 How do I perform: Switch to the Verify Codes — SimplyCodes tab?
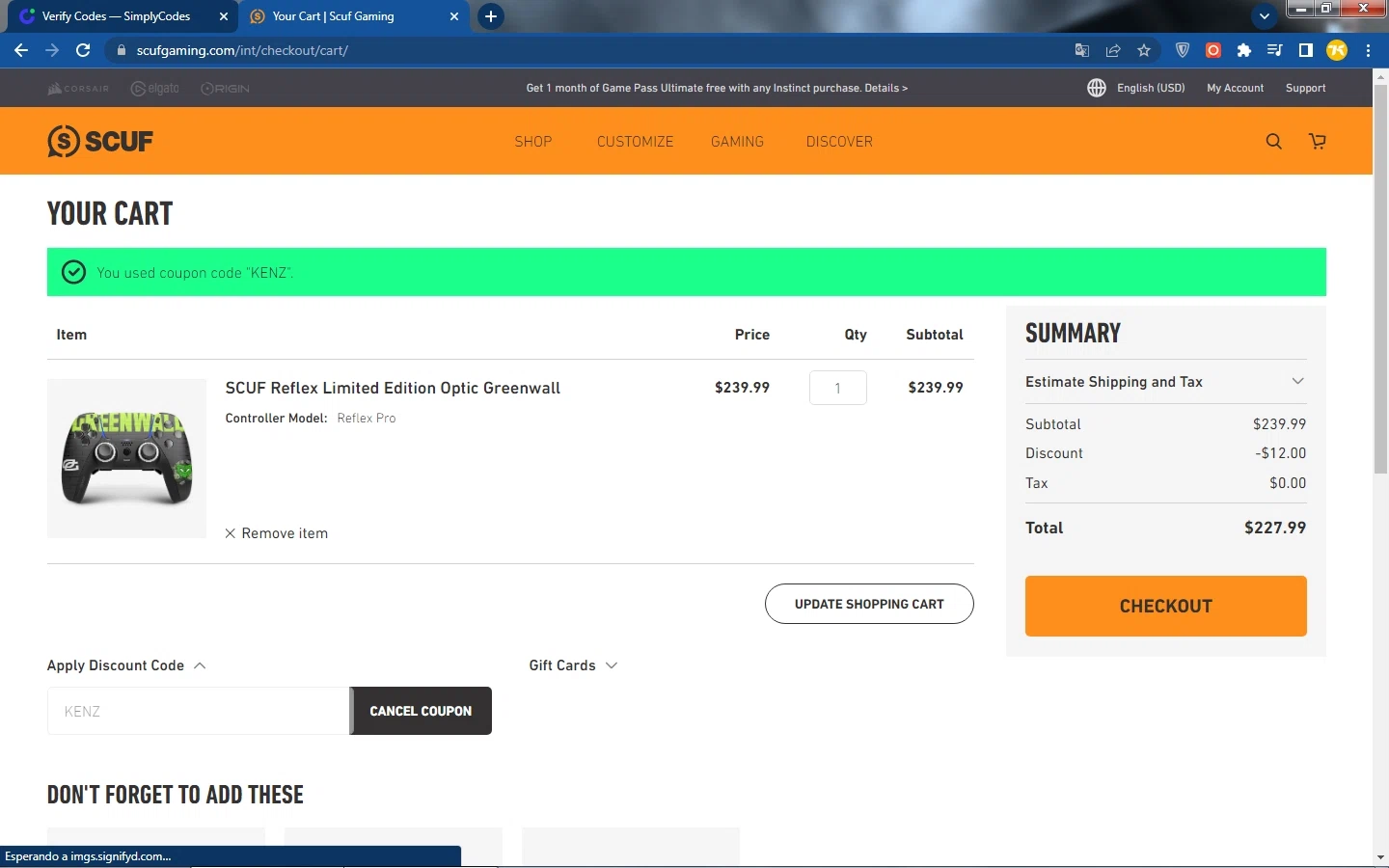click(x=124, y=16)
